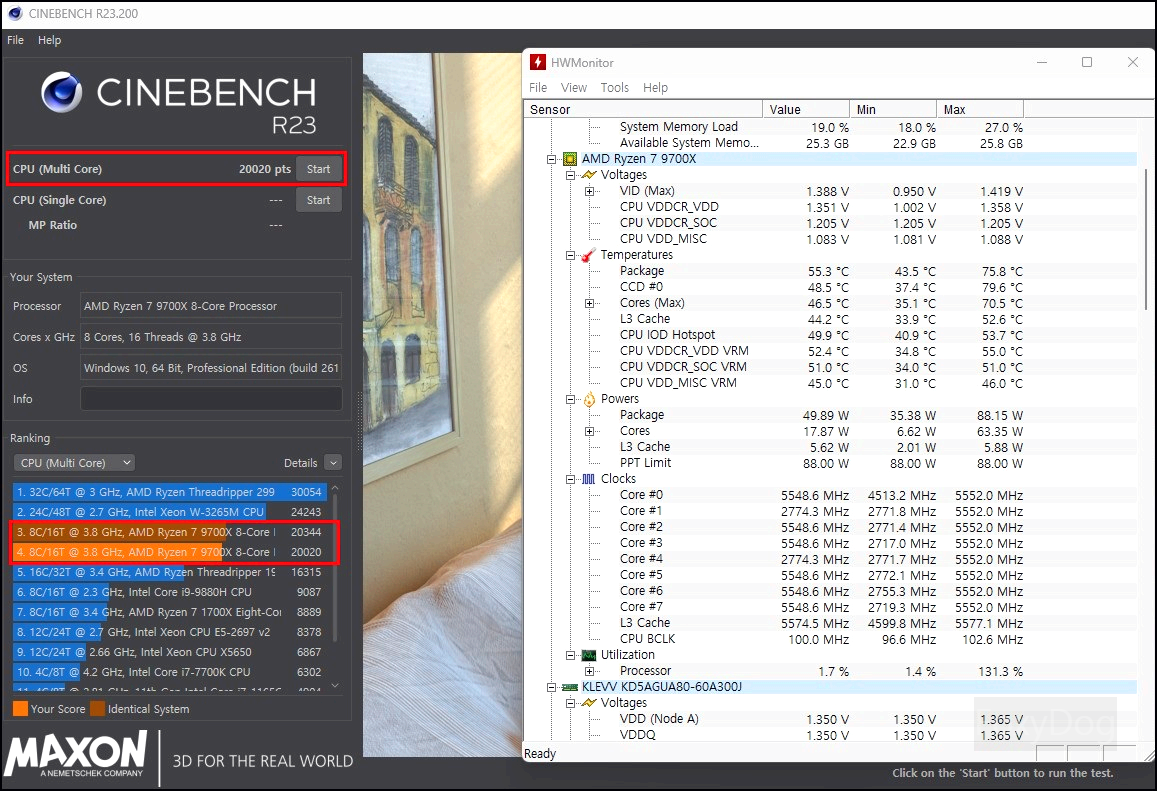1157x791 pixels.
Task: Click the Voltages lightning icon under Ryzen
Action: click(589, 175)
